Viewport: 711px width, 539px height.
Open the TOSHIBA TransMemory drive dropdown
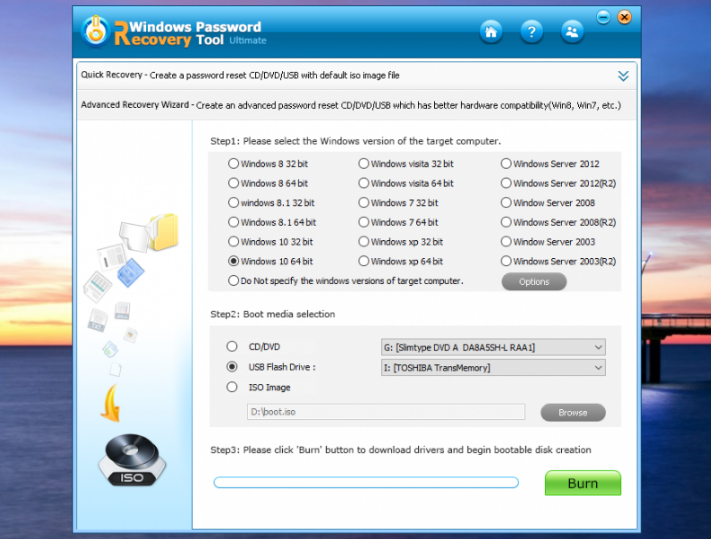(493, 368)
